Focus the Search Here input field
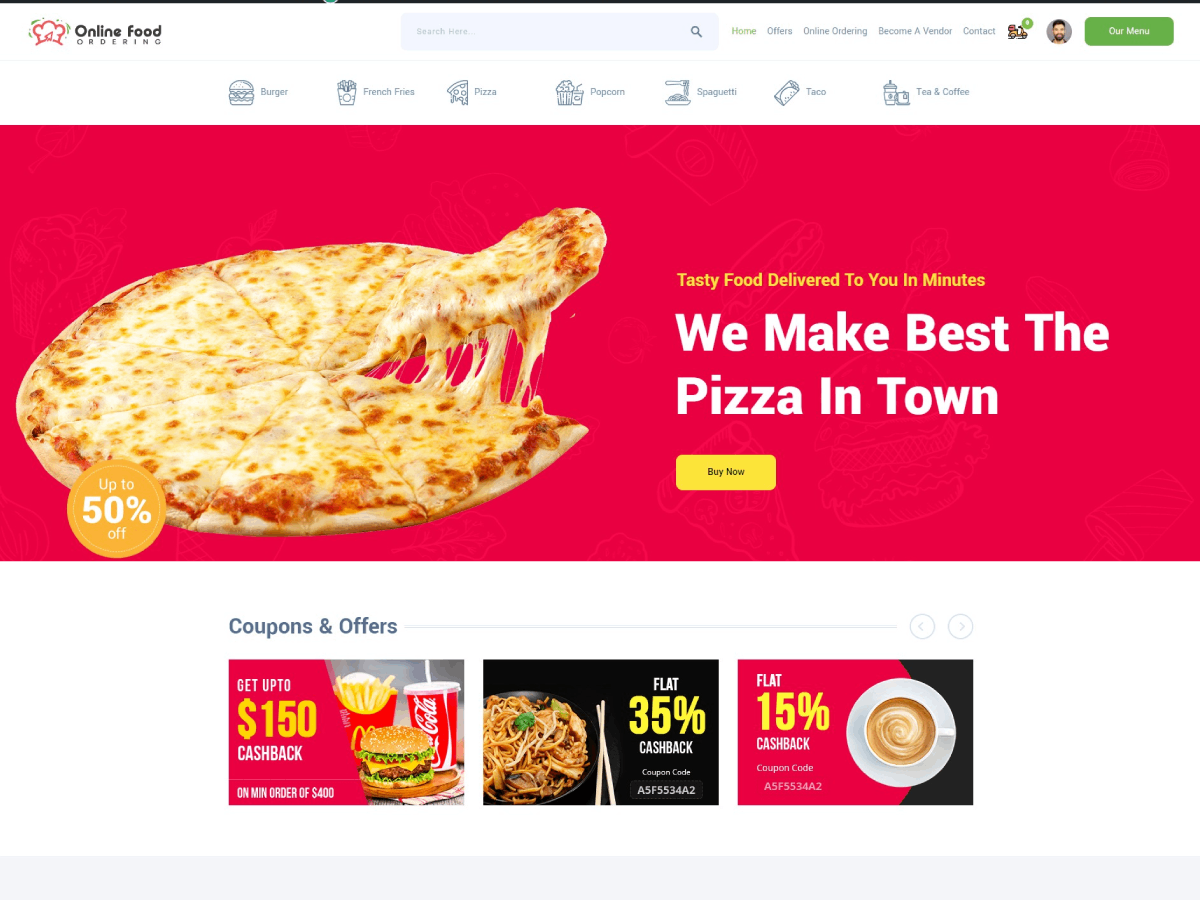 point(545,32)
